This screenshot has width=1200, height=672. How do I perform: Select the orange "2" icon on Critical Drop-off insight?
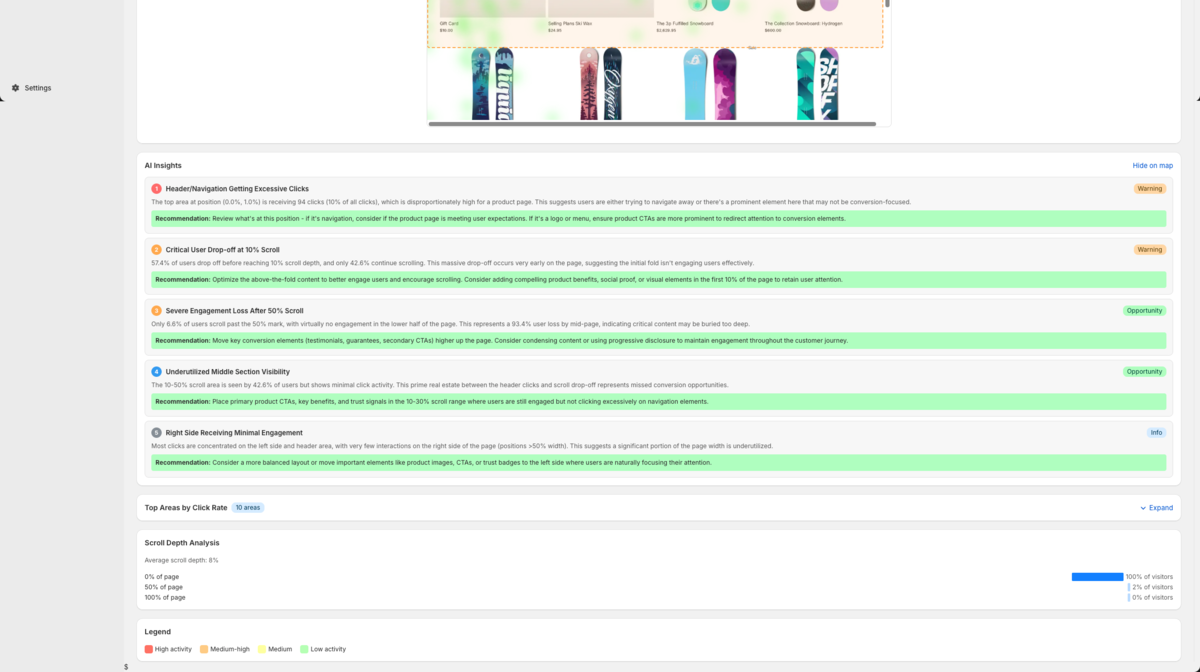pyautogui.click(x=155, y=249)
